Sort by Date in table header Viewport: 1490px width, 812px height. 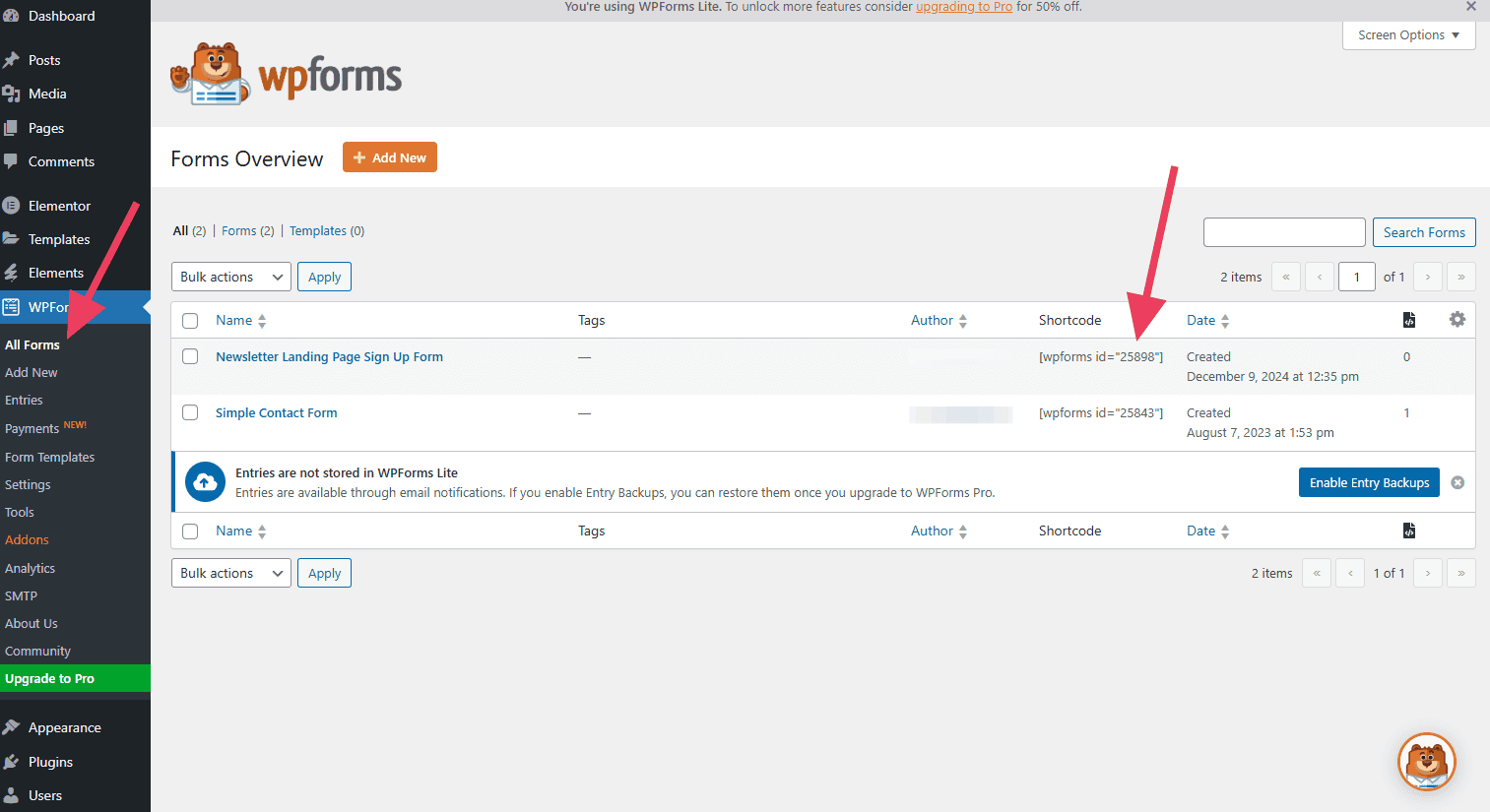coord(1208,320)
